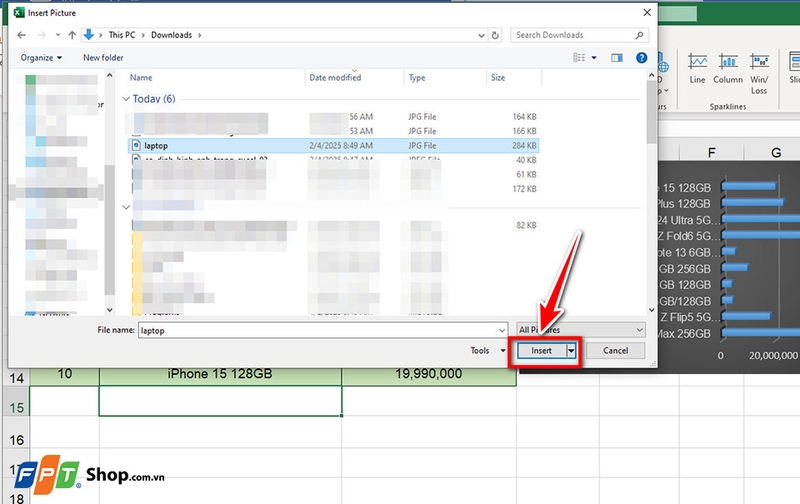Click the Insert button
Viewport: 800px width, 504px height.
click(541, 351)
